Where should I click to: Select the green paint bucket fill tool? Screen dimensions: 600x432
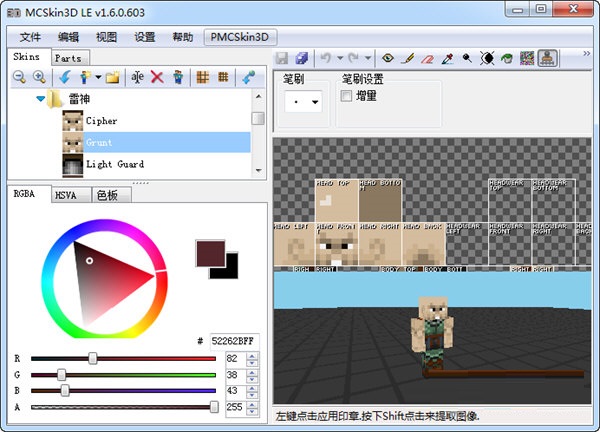507,58
